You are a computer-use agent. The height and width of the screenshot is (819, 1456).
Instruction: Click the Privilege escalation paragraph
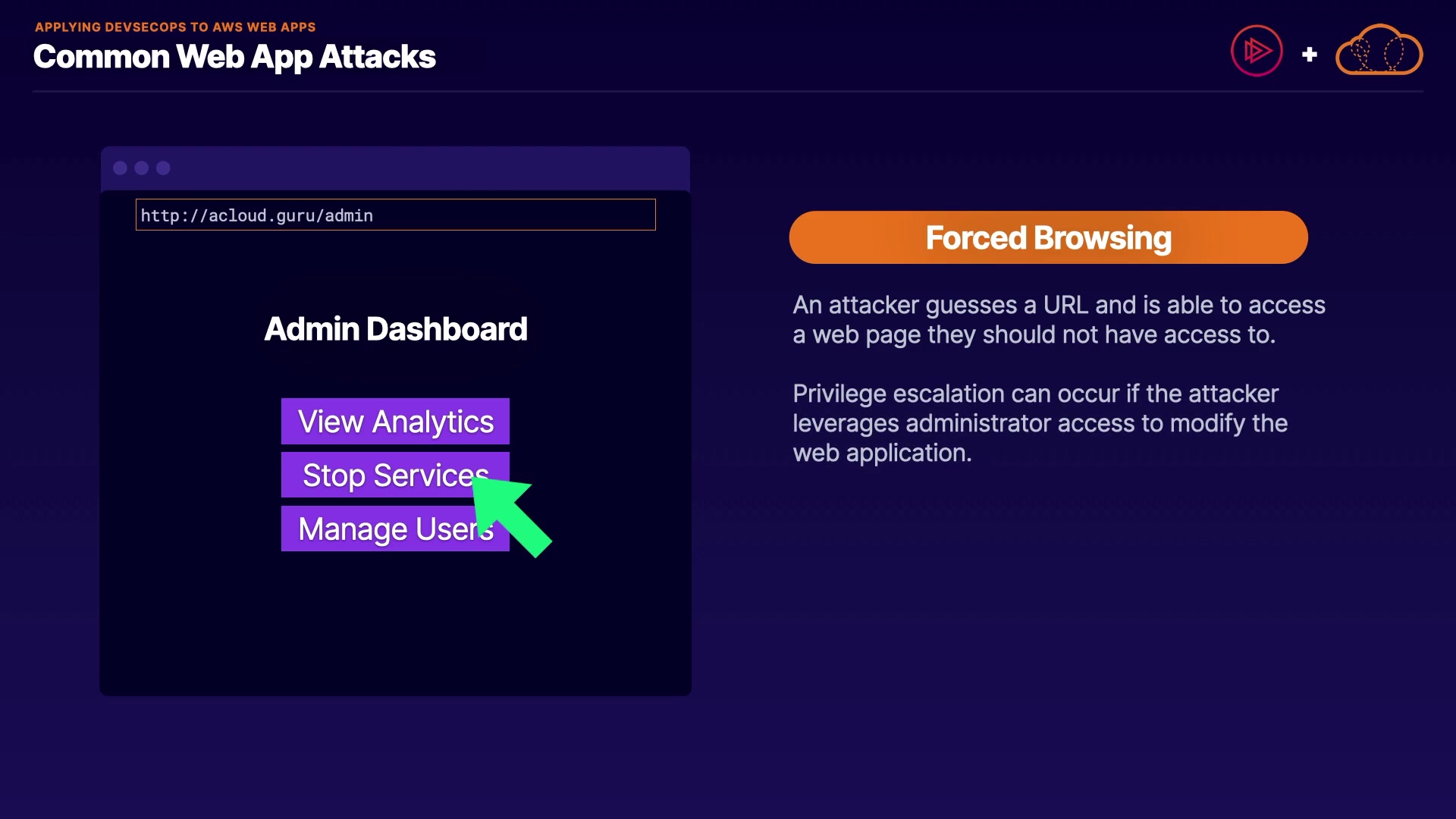[1040, 423]
